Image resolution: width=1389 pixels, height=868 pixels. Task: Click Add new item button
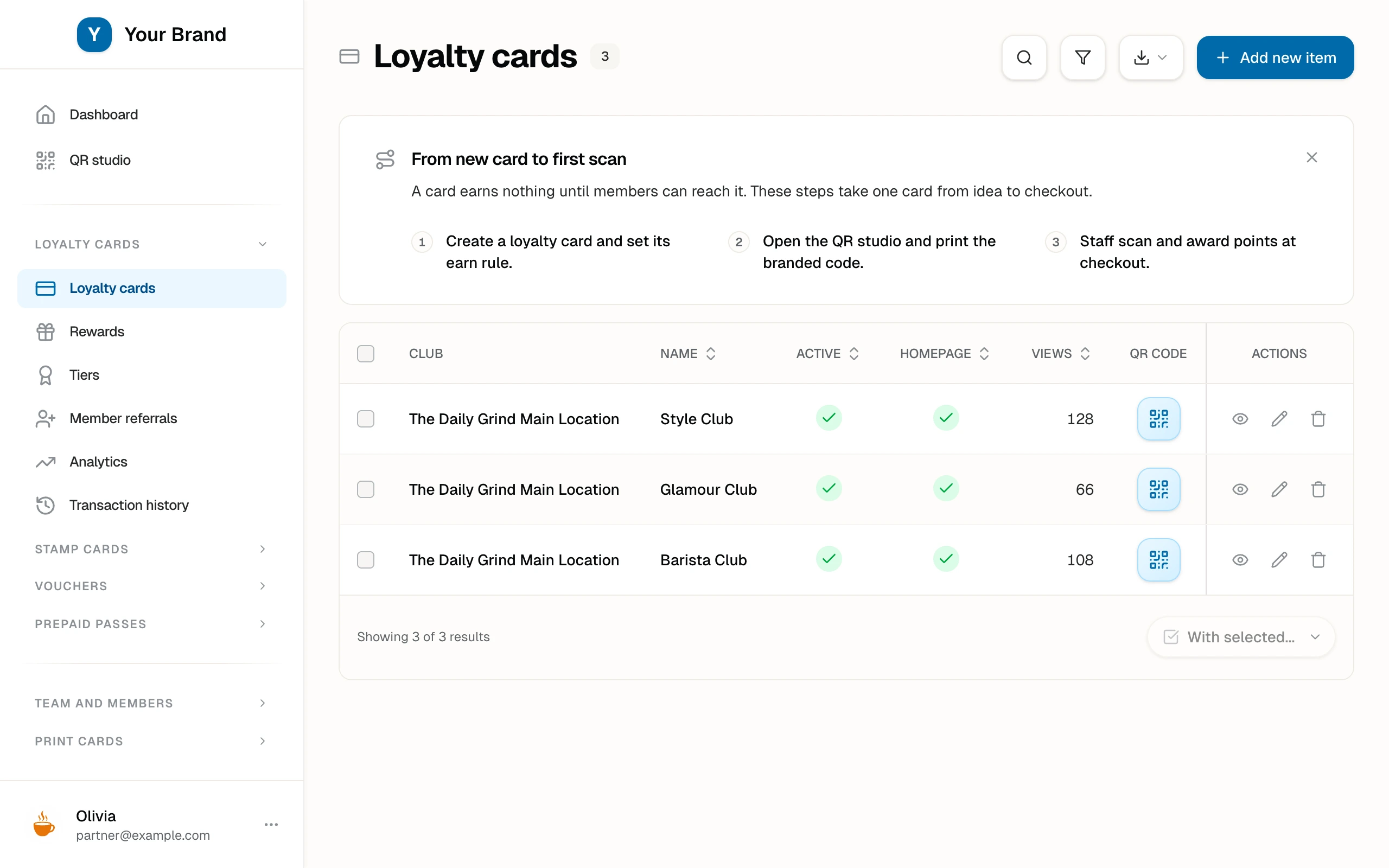(1275, 58)
